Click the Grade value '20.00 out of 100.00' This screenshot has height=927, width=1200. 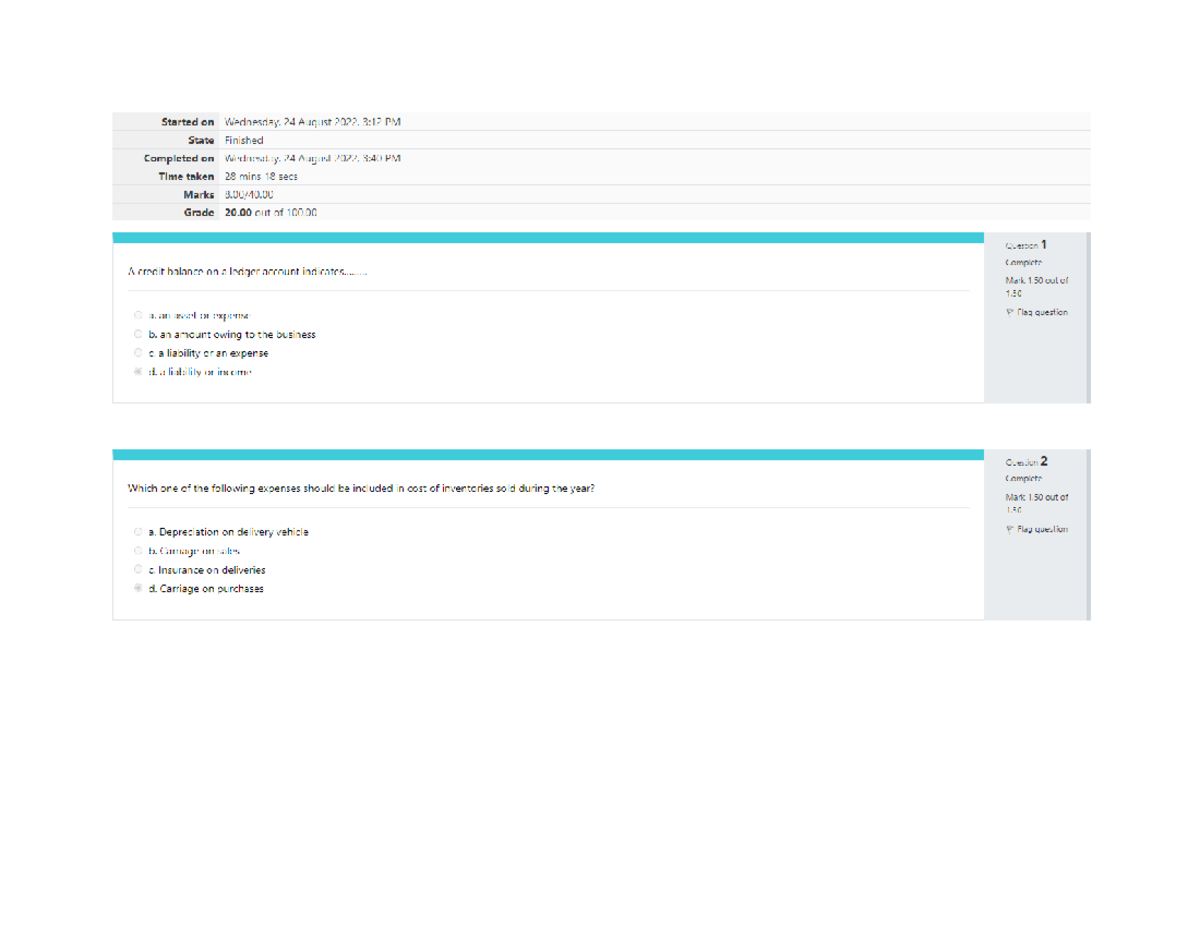pos(270,213)
